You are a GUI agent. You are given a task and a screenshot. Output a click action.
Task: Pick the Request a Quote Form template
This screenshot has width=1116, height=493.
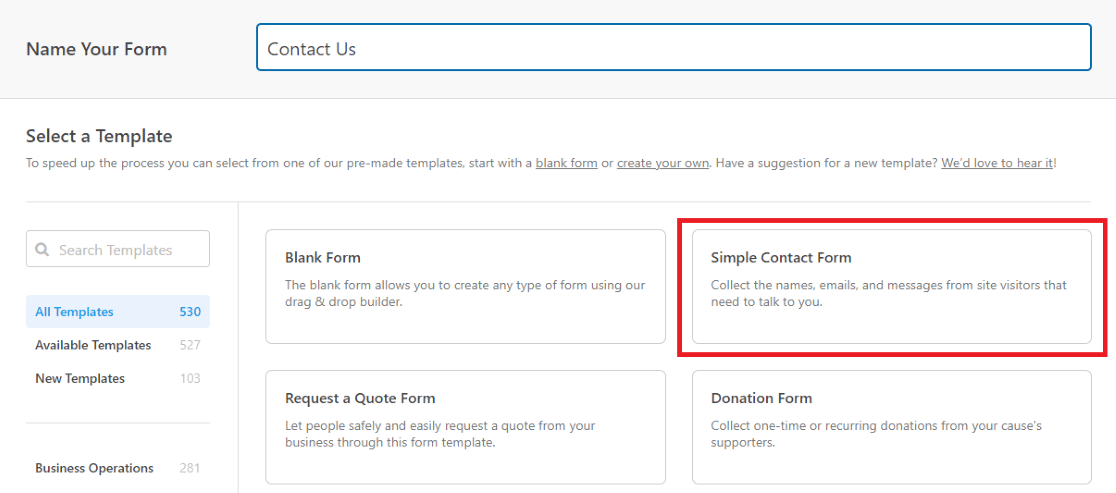[x=465, y=427]
